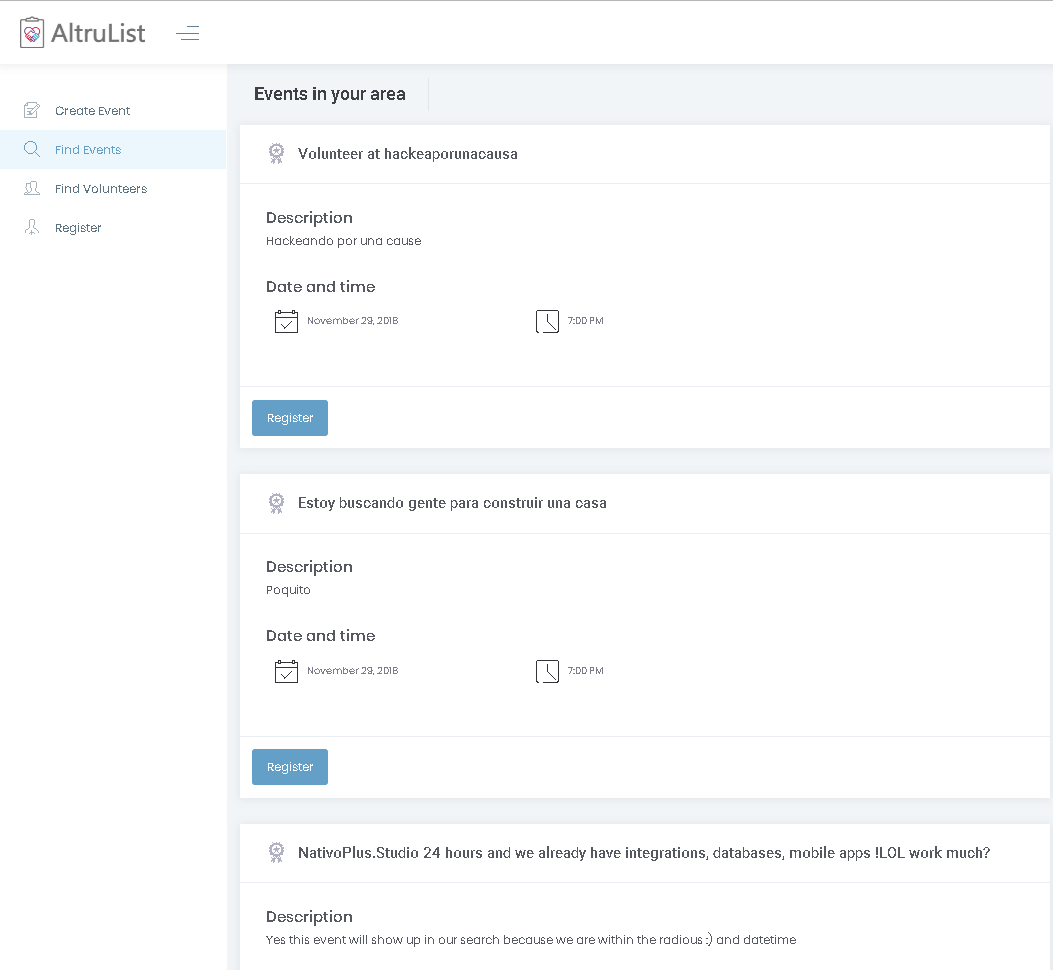Image resolution: width=1053 pixels, height=970 pixels.
Task: Click the Hackeando por una cause description
Action: [343, 240]
